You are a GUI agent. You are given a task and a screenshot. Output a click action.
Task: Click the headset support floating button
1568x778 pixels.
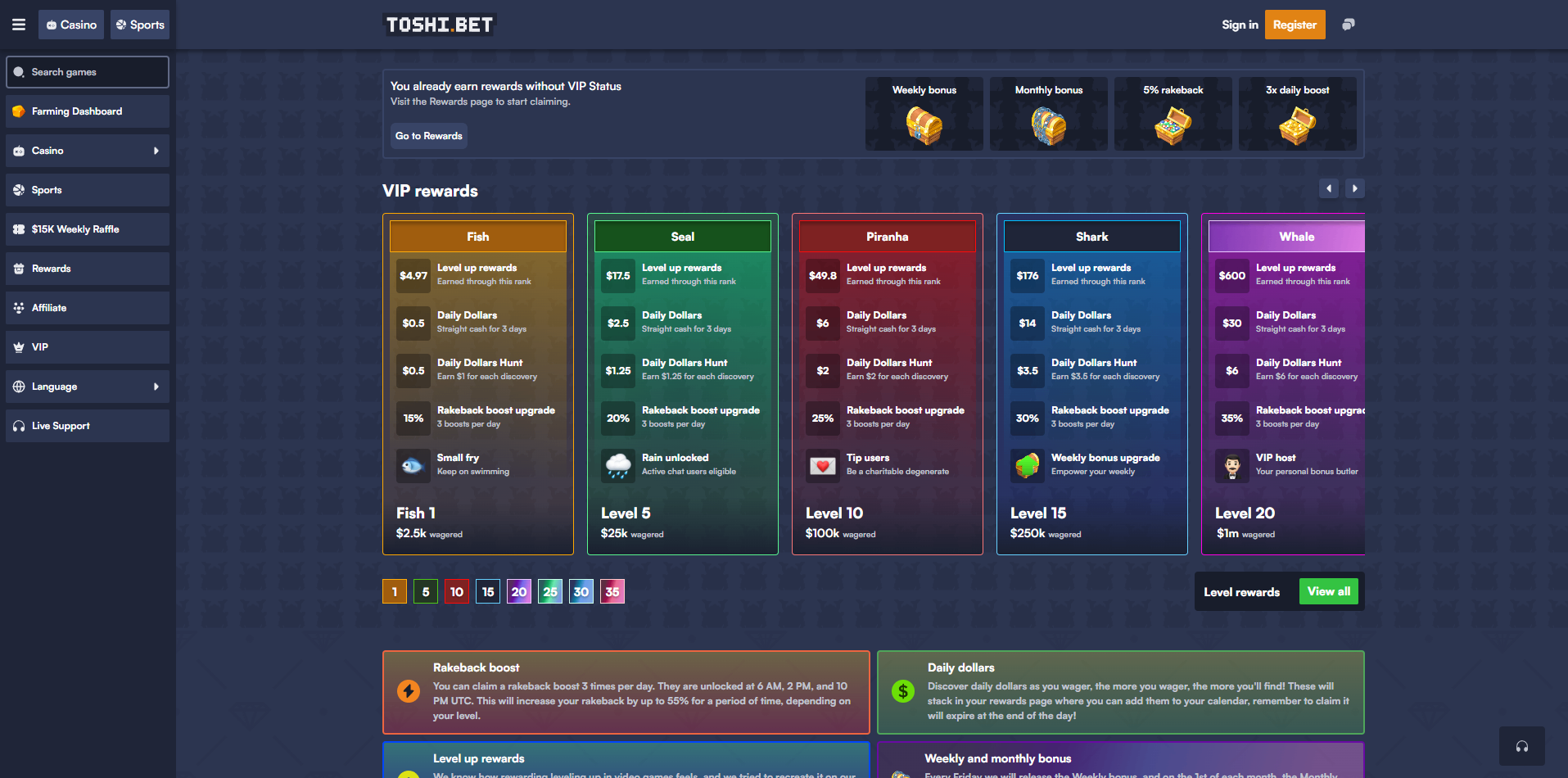tap(1521, 746)
